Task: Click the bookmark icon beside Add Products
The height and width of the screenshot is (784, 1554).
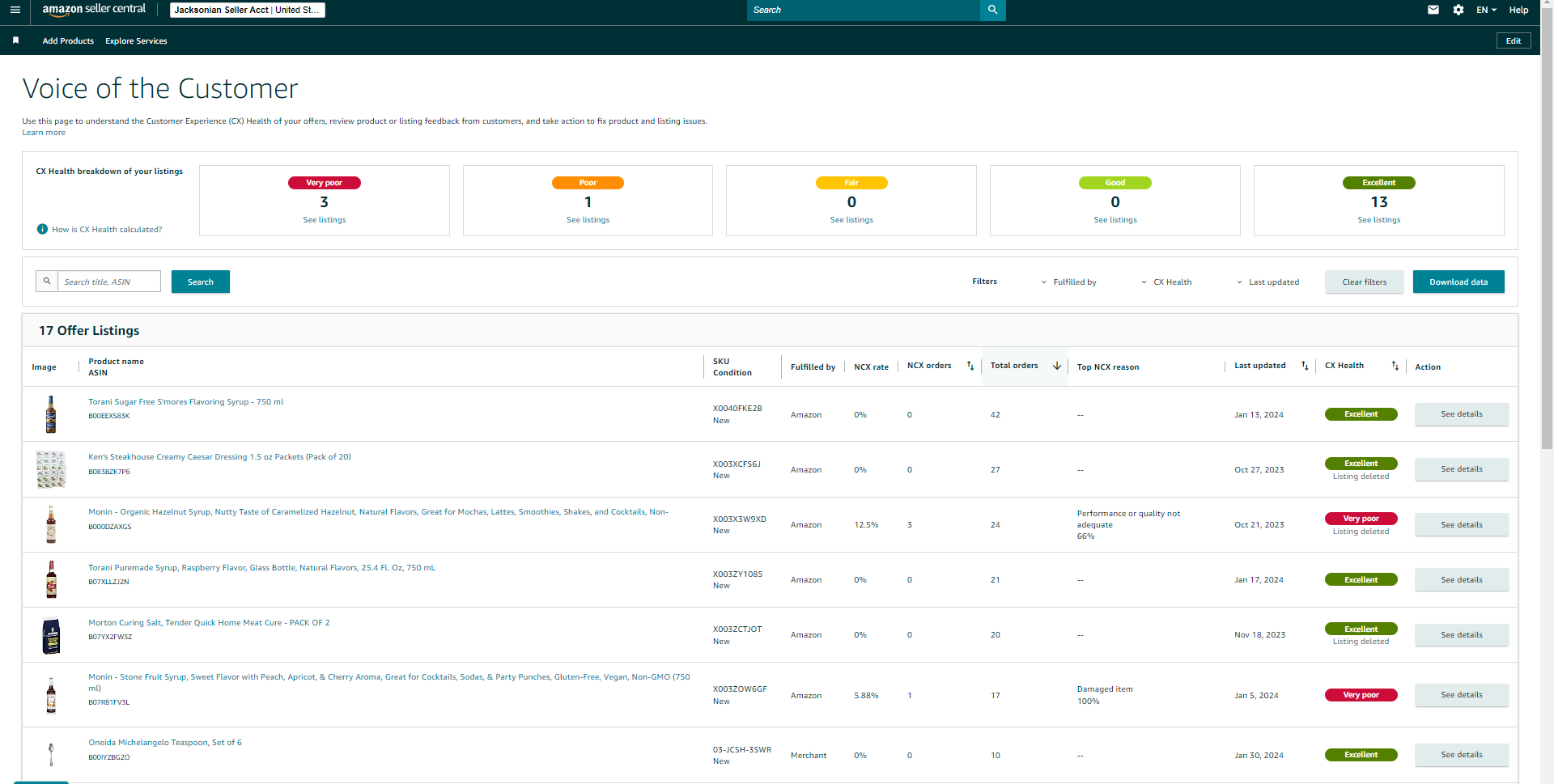Action: [15, 40]
